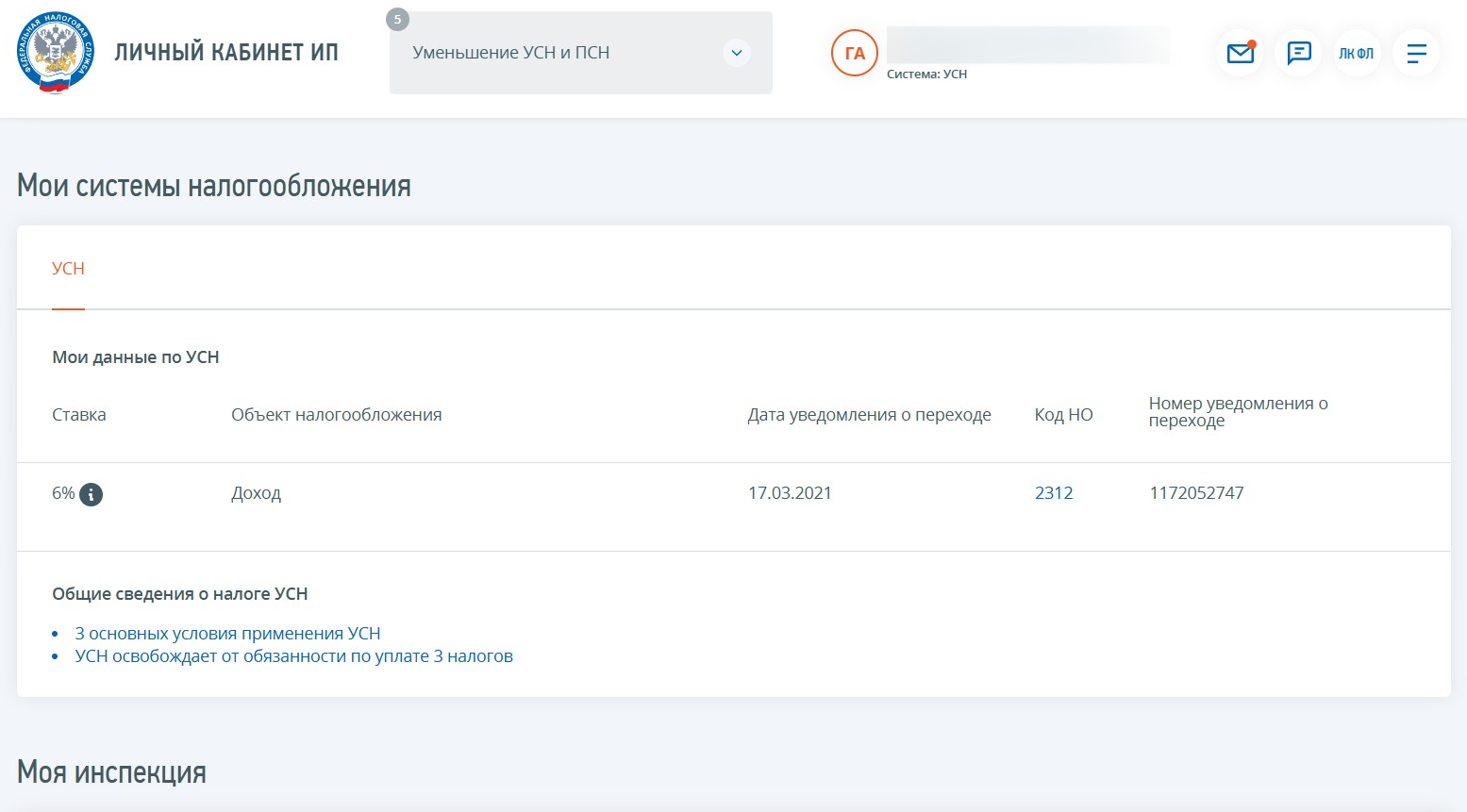
Task: Click the gray badge showing 5
Action: (x=398, y=20)
